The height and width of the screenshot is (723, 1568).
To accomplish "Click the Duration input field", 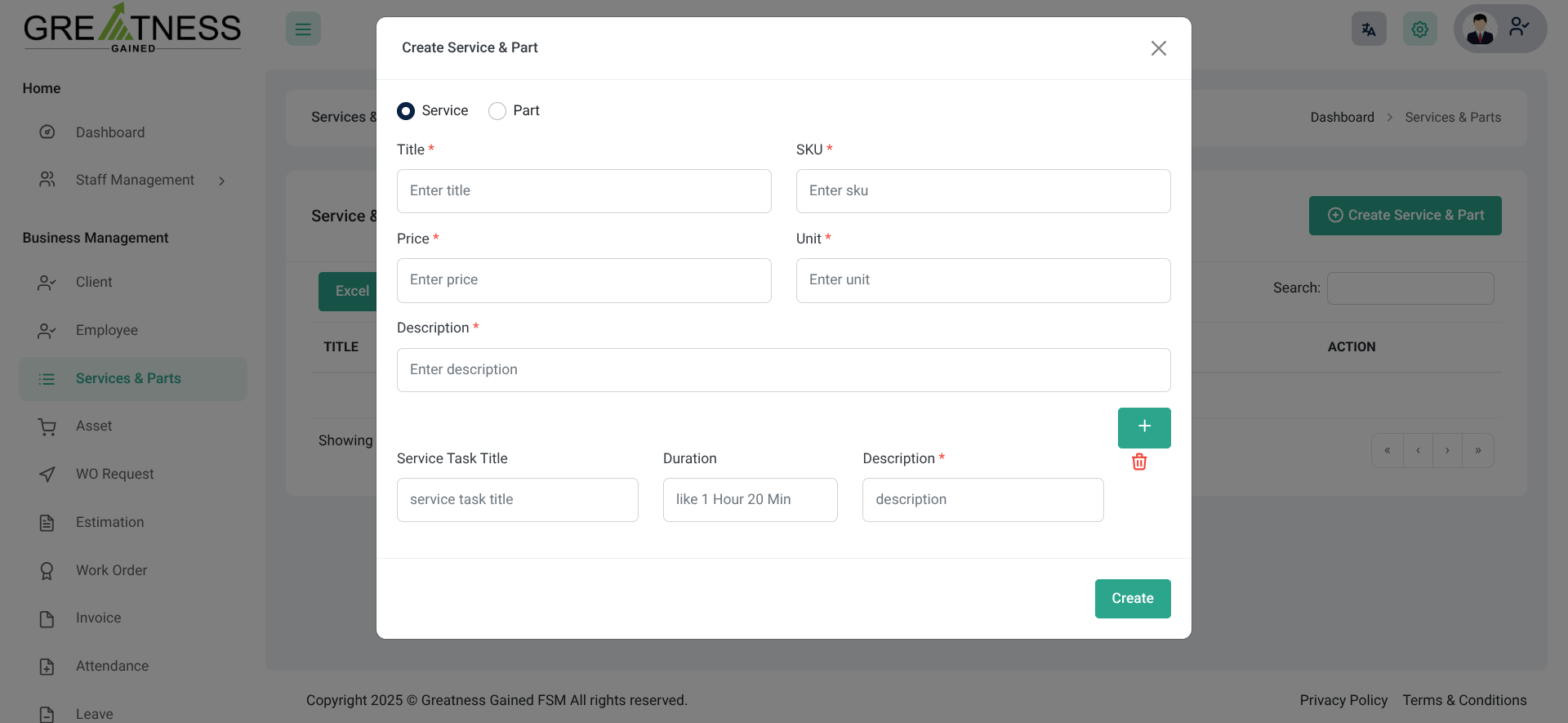I will [x=750, y=500].
